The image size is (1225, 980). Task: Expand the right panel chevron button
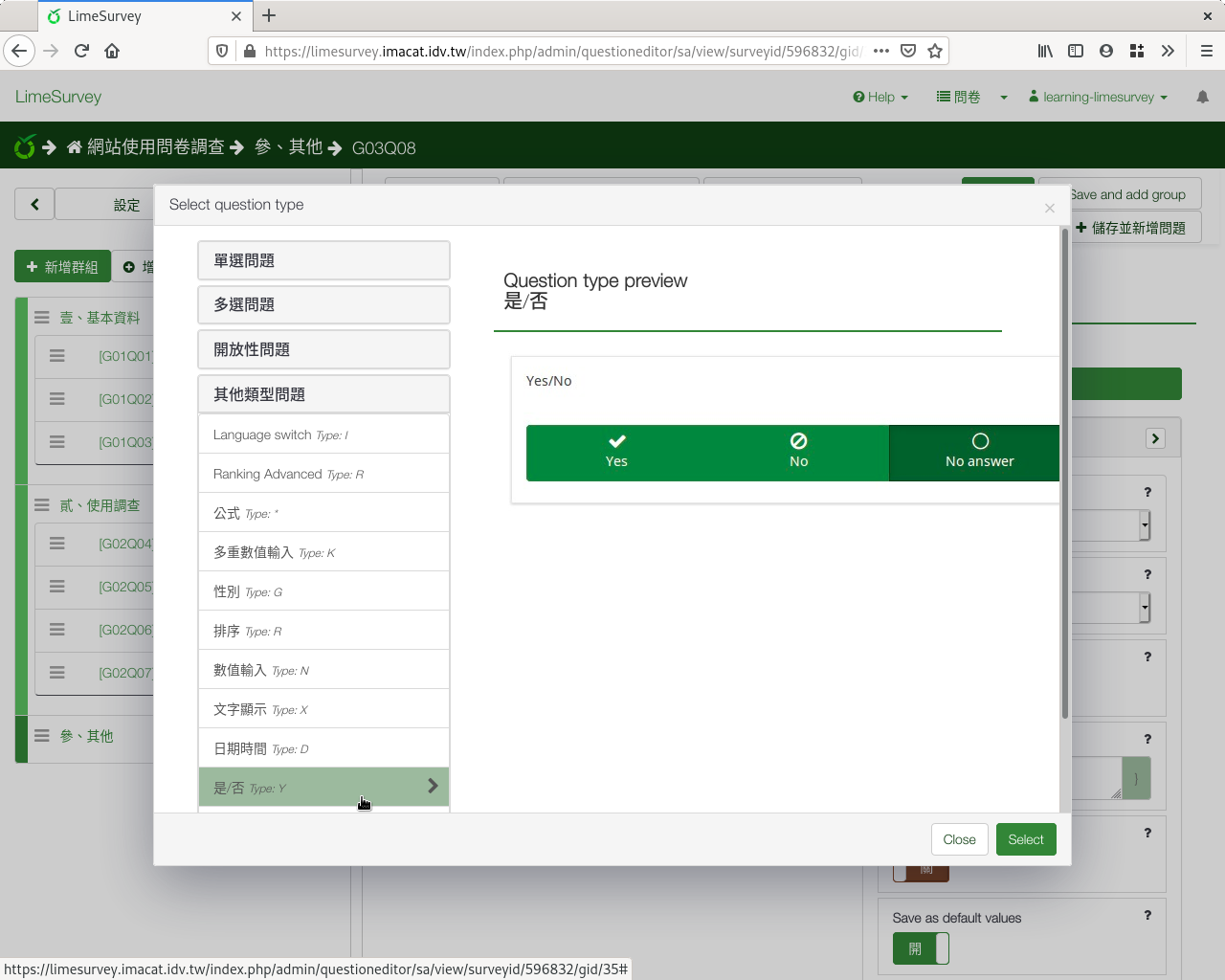point(1155,438)
